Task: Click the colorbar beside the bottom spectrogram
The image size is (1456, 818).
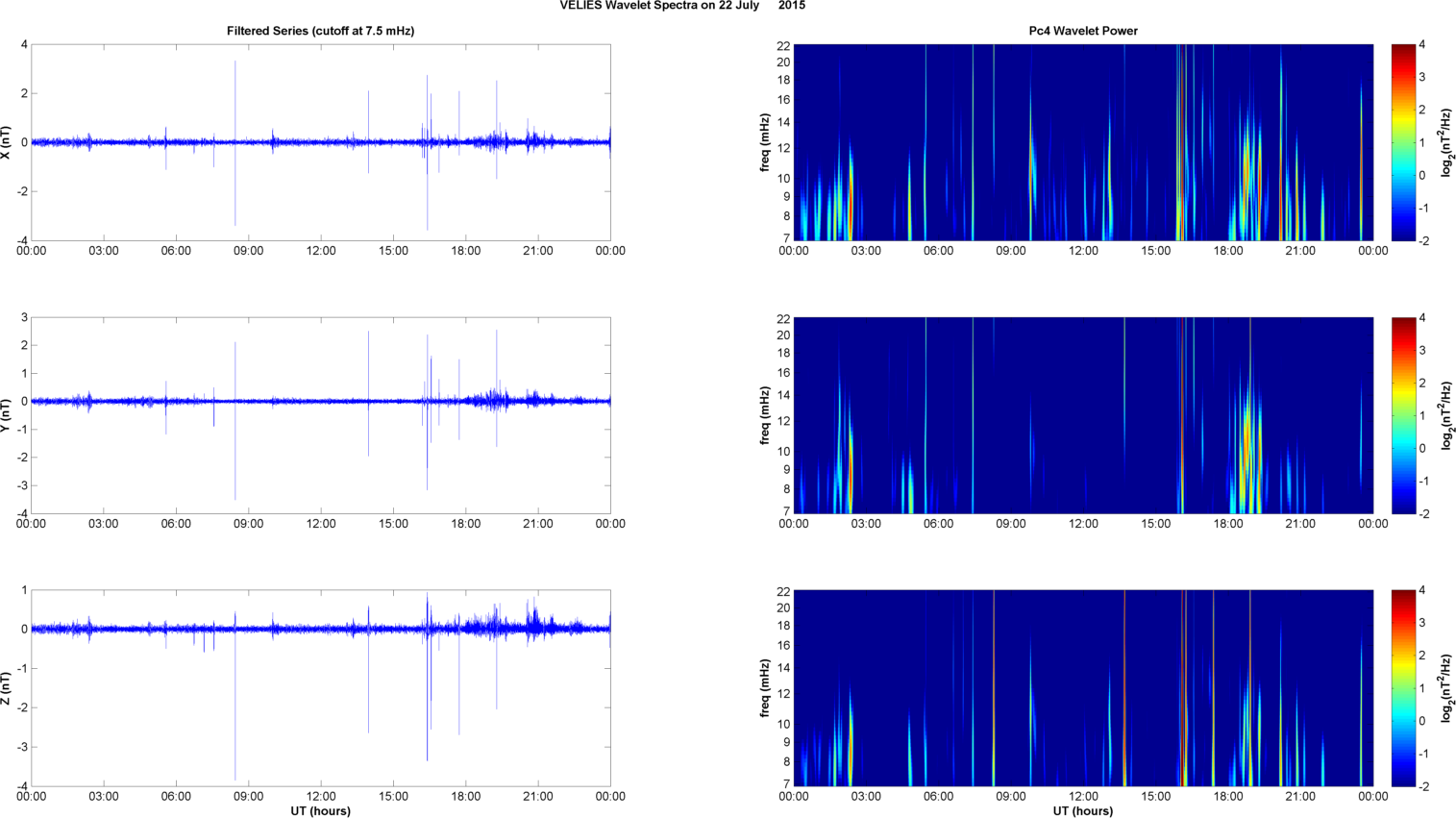Action: coord(1403,688)
